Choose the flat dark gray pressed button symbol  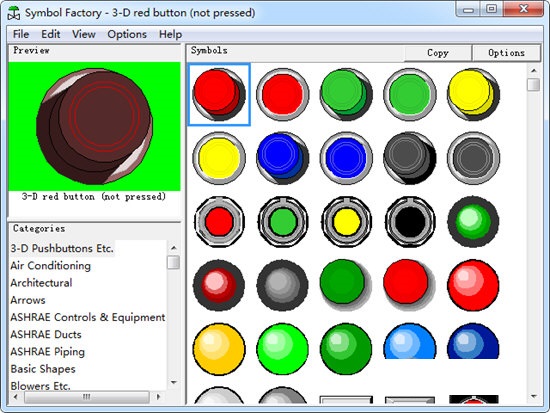[x=473, y=158]
